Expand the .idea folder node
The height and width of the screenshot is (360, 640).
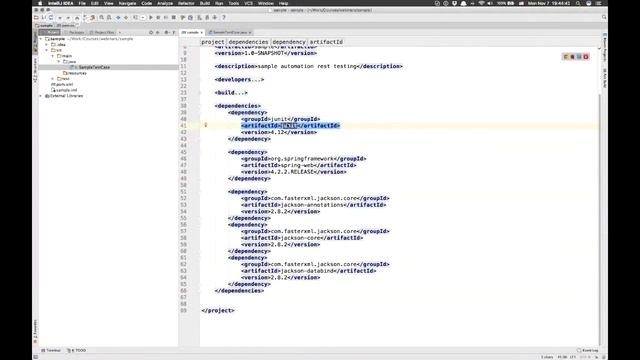(47, 44)
